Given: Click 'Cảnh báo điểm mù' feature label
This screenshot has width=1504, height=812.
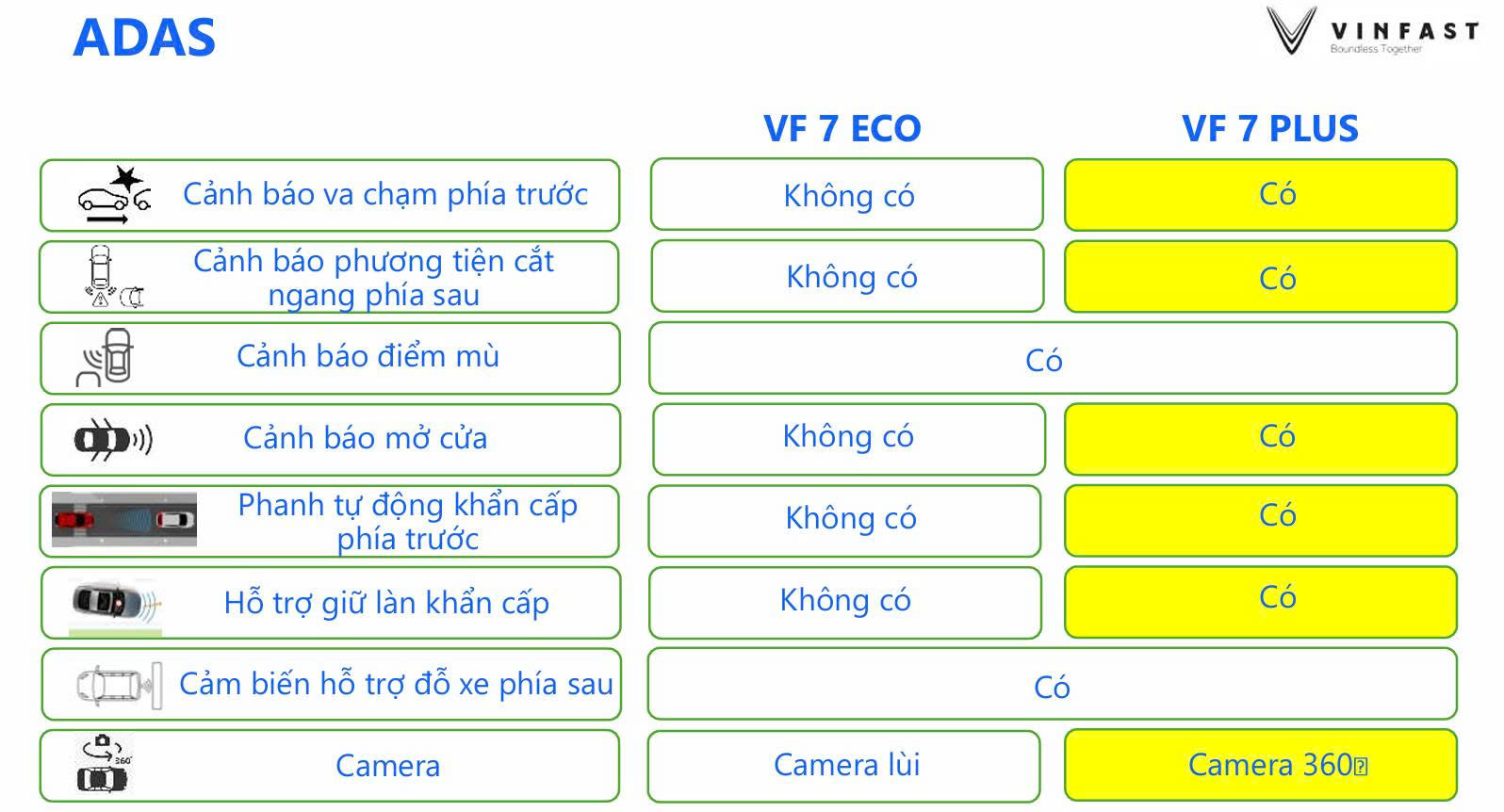Looking at the screenshot, I should tap(368, 356).
